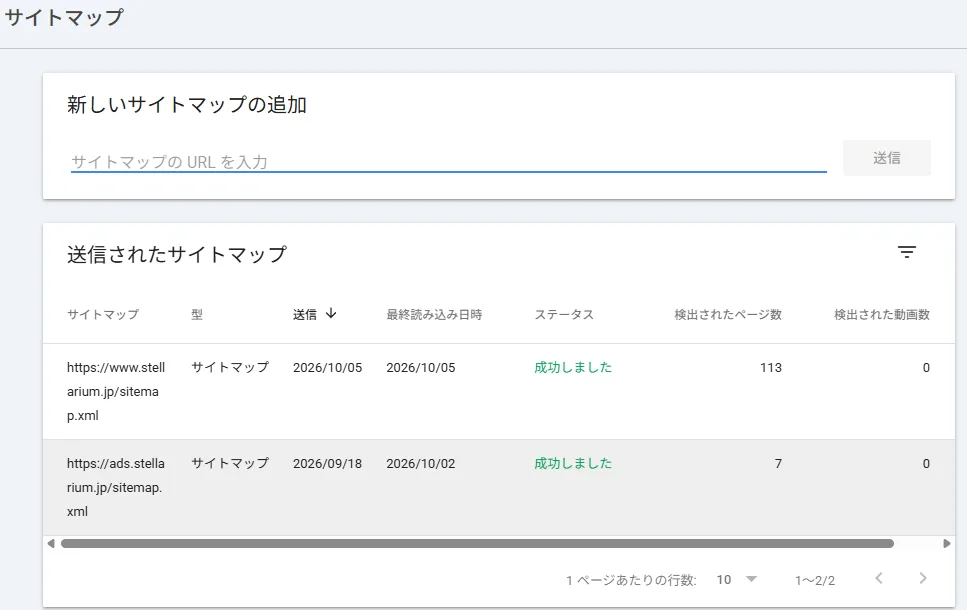The image size is (967, 610).
Task: Click the horizontal scrollbar thumb
Action: coord(477,543)
